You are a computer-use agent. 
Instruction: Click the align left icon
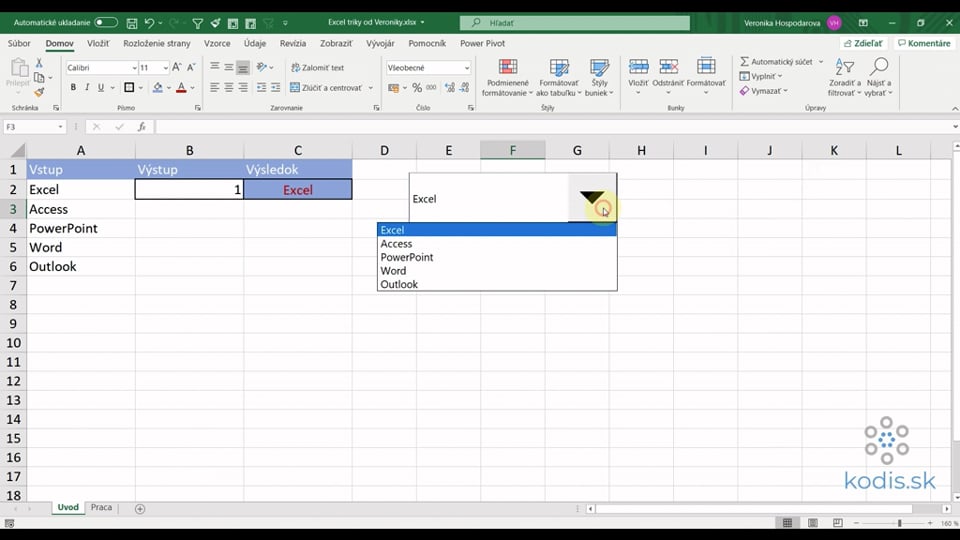click(x=214, y=88)
